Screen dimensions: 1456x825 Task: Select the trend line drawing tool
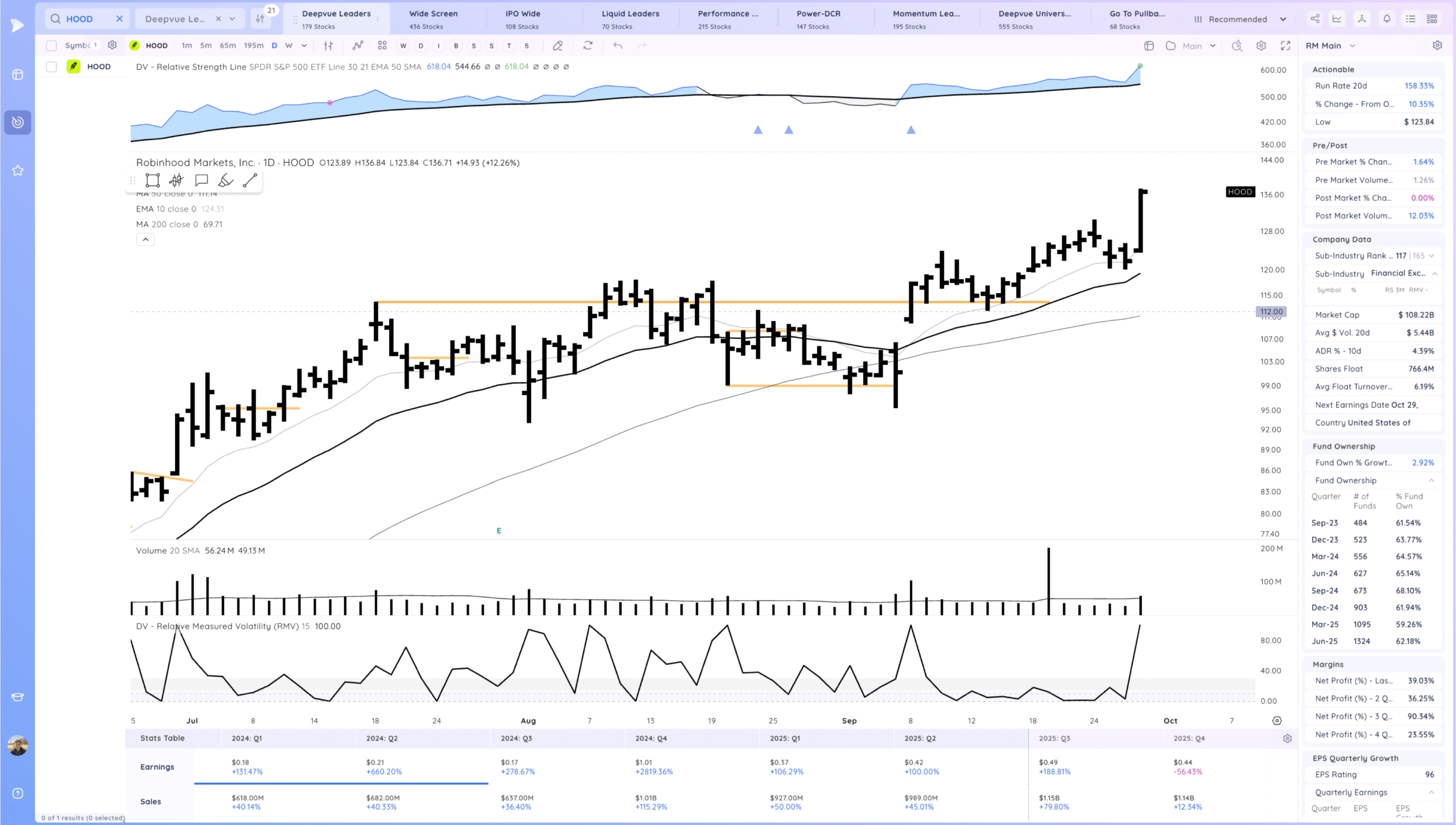tap(250, 180)
